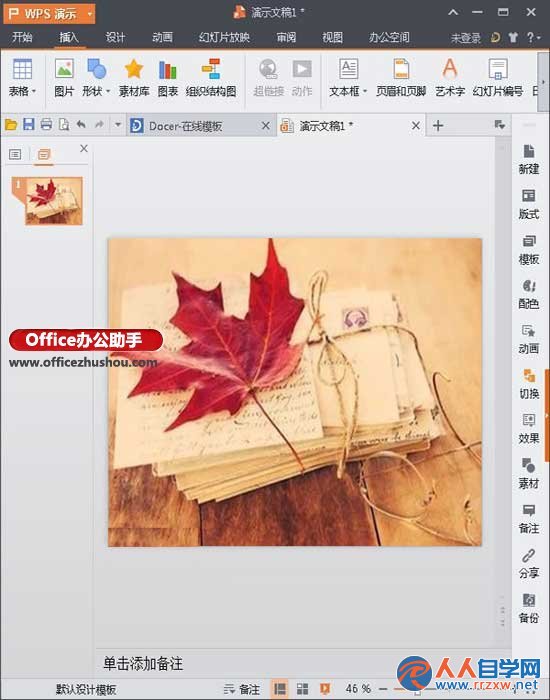550x700 pixels.
Task: Select slide 1 thumbnail in panel
Action: (x=54, y=200)
